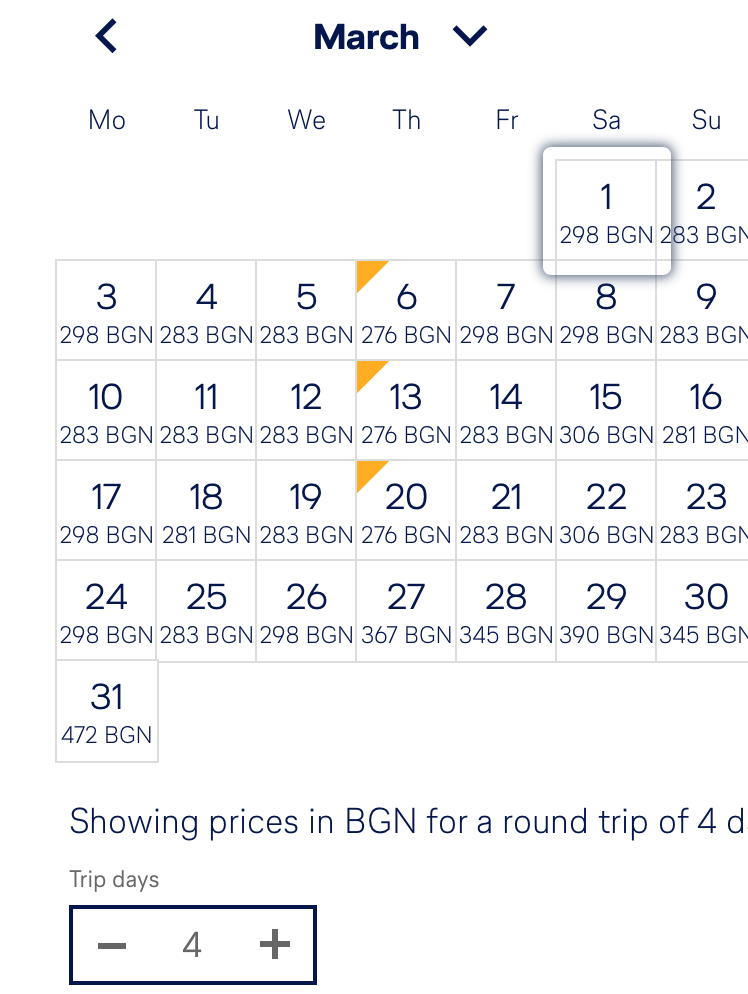748x994 pixels.
Task: Pick March 27 at 367 BGN
Action: click(406, 611)
